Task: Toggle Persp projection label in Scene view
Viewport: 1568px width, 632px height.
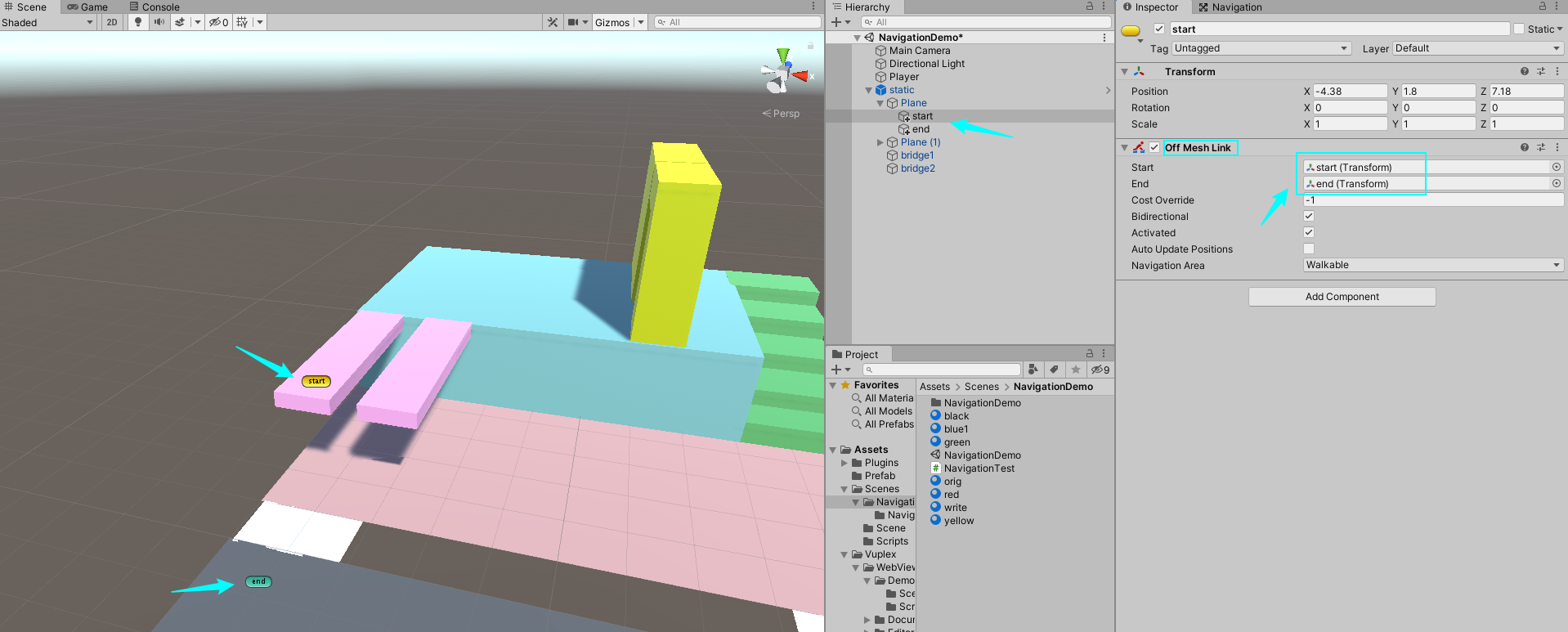Action: (x=782, y=114)
